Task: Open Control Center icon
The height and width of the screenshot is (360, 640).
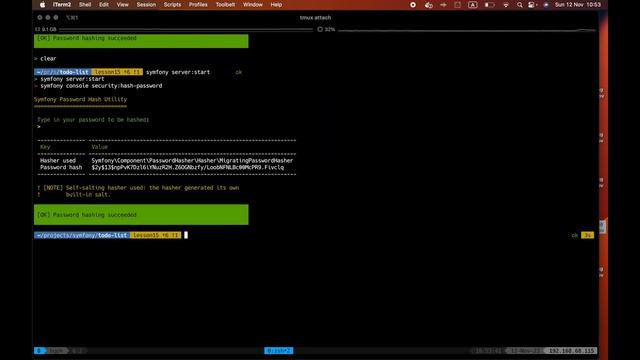Action: pyautogui.click(x=532, y=5)
